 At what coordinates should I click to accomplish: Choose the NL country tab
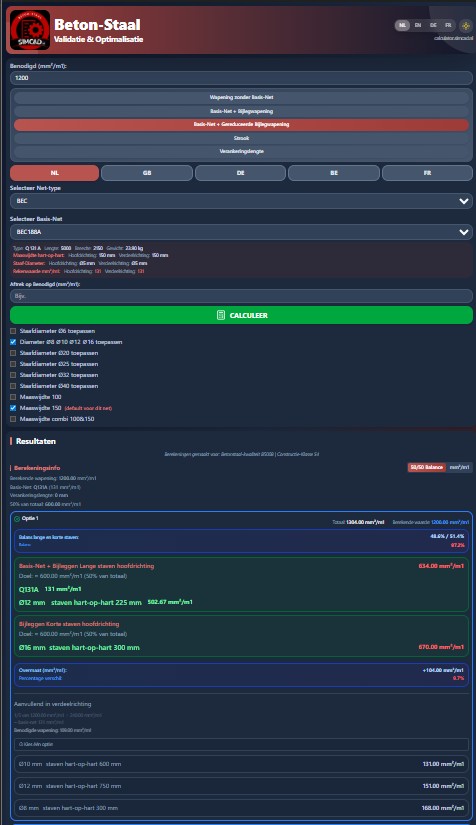pos(54,173)
